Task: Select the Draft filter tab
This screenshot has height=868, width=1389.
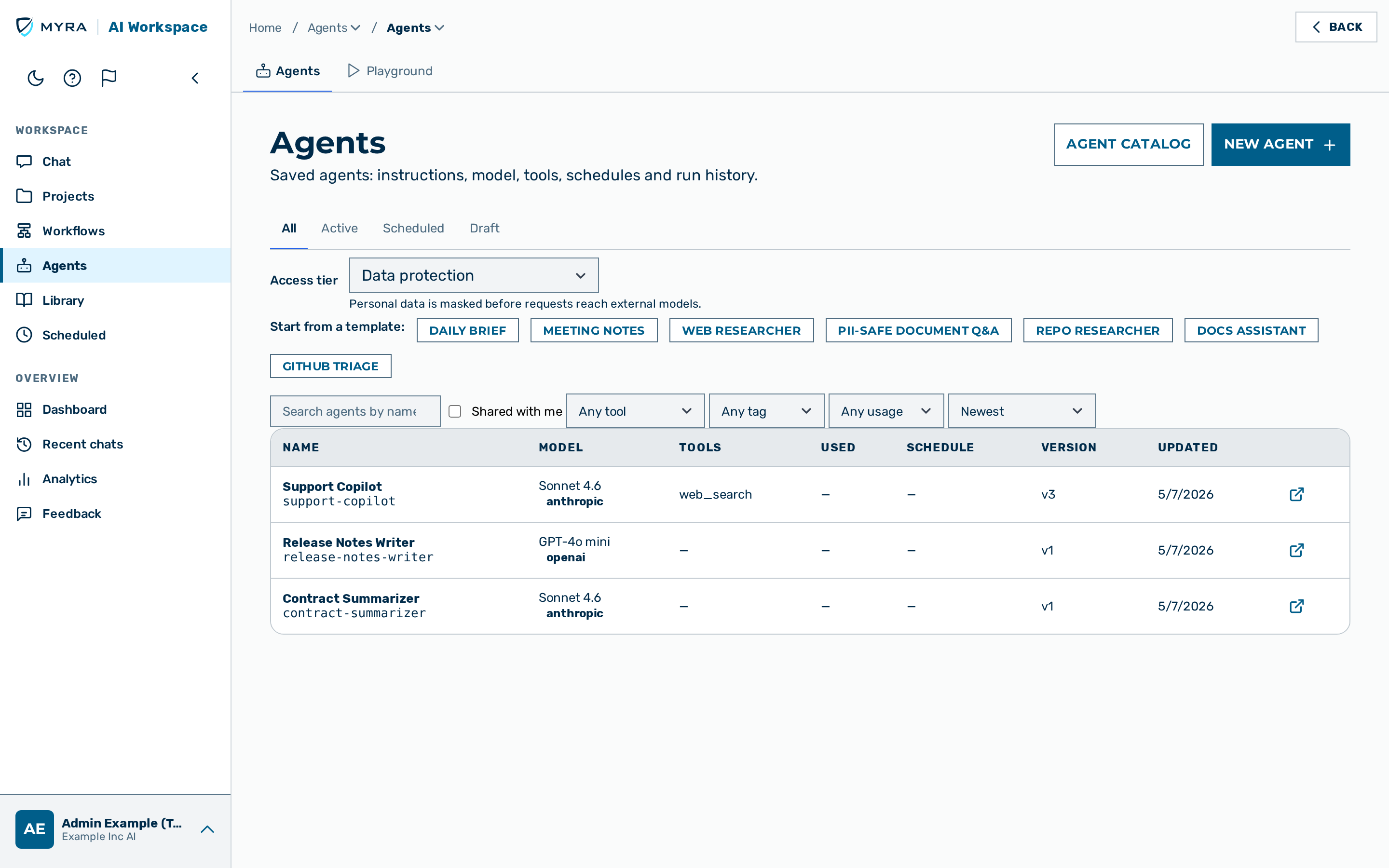Action: (484, 228)
